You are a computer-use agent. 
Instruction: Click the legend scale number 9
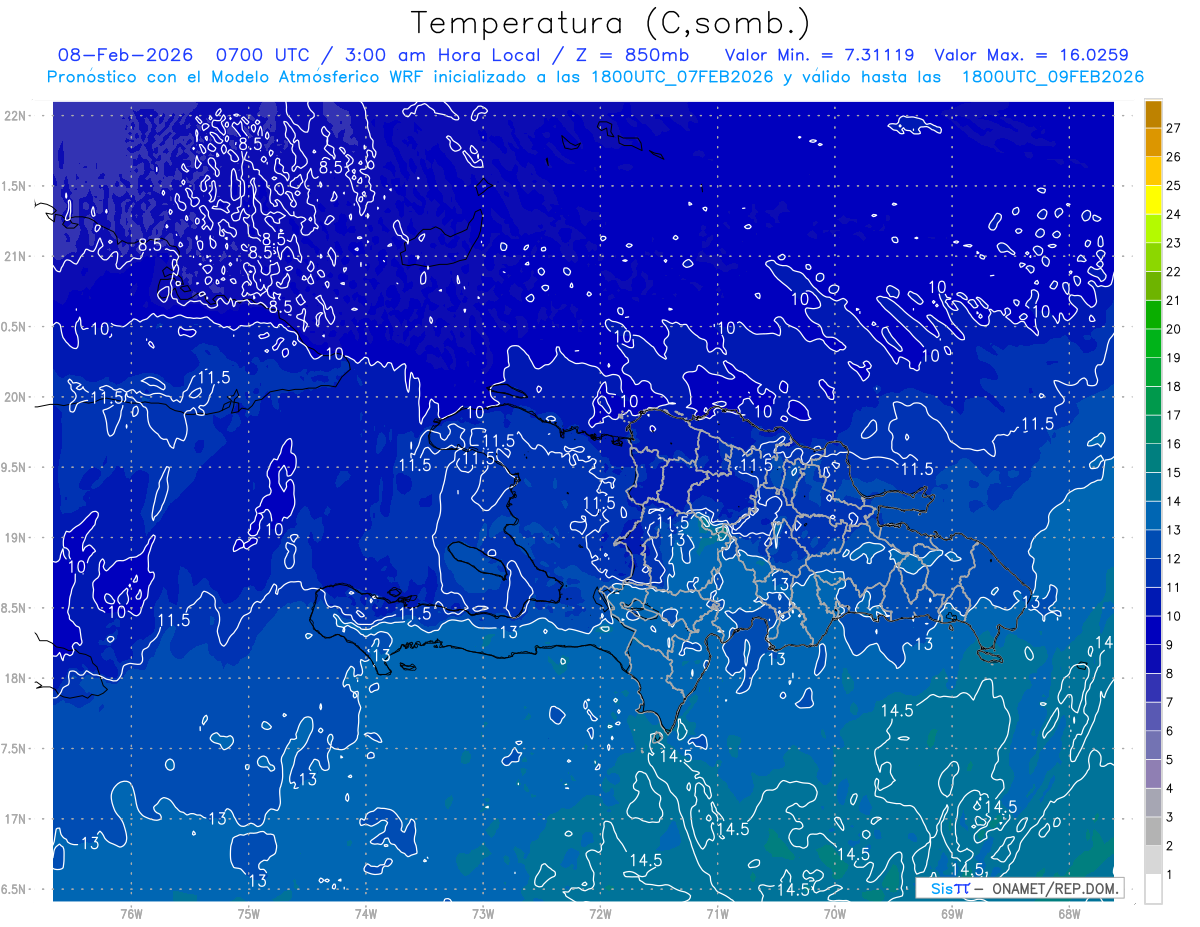click(x=1171, y=645)
